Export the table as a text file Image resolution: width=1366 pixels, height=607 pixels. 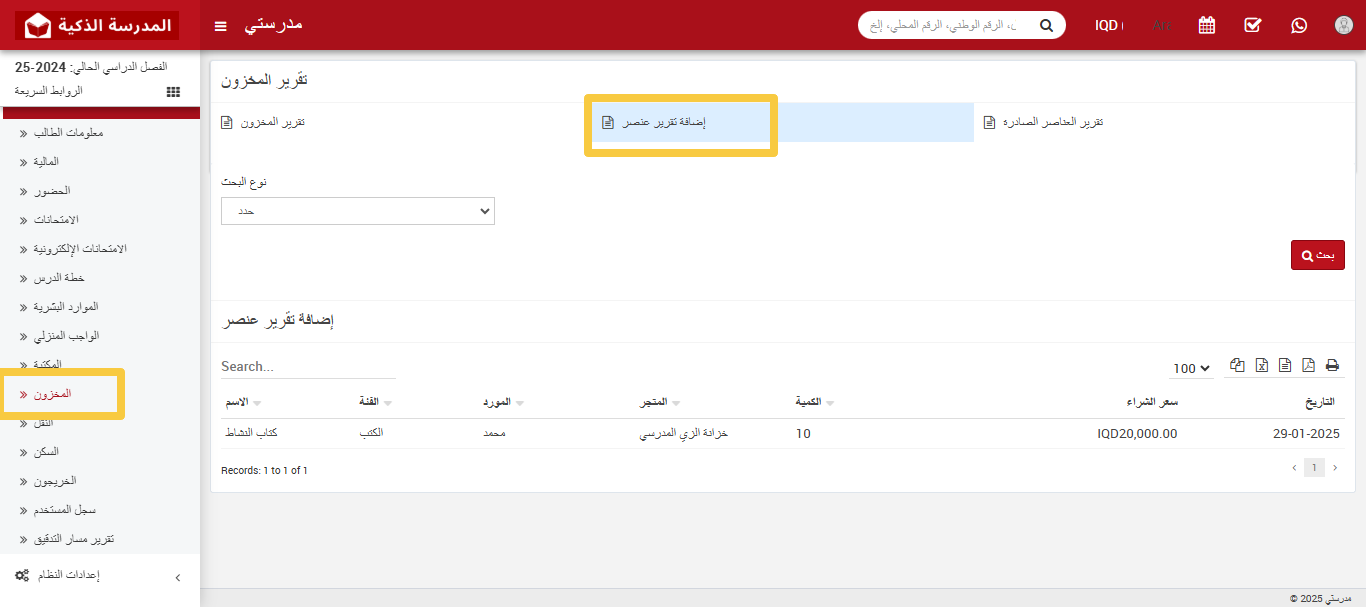[x=1284, y=365]
